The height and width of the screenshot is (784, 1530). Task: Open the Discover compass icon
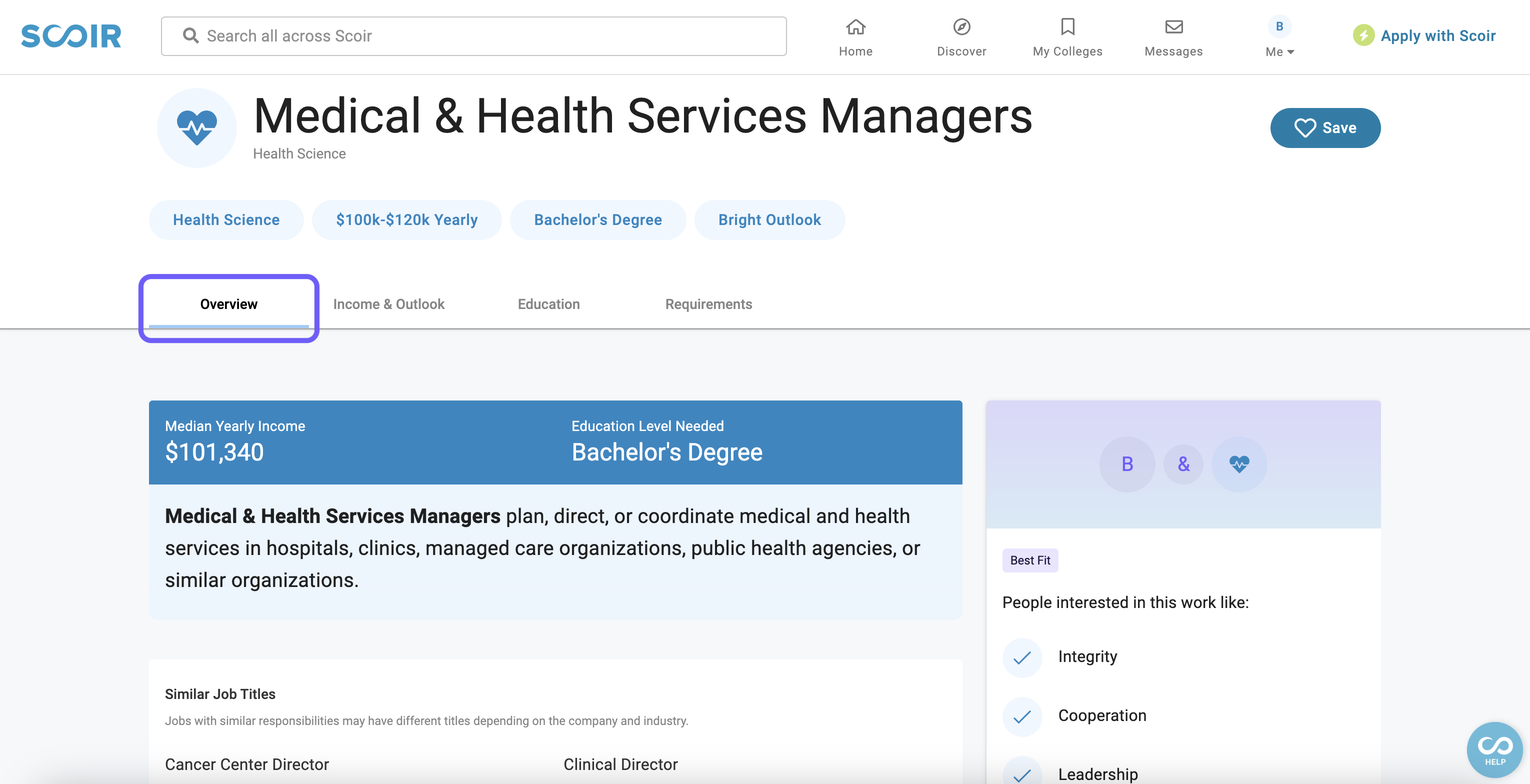961,27
